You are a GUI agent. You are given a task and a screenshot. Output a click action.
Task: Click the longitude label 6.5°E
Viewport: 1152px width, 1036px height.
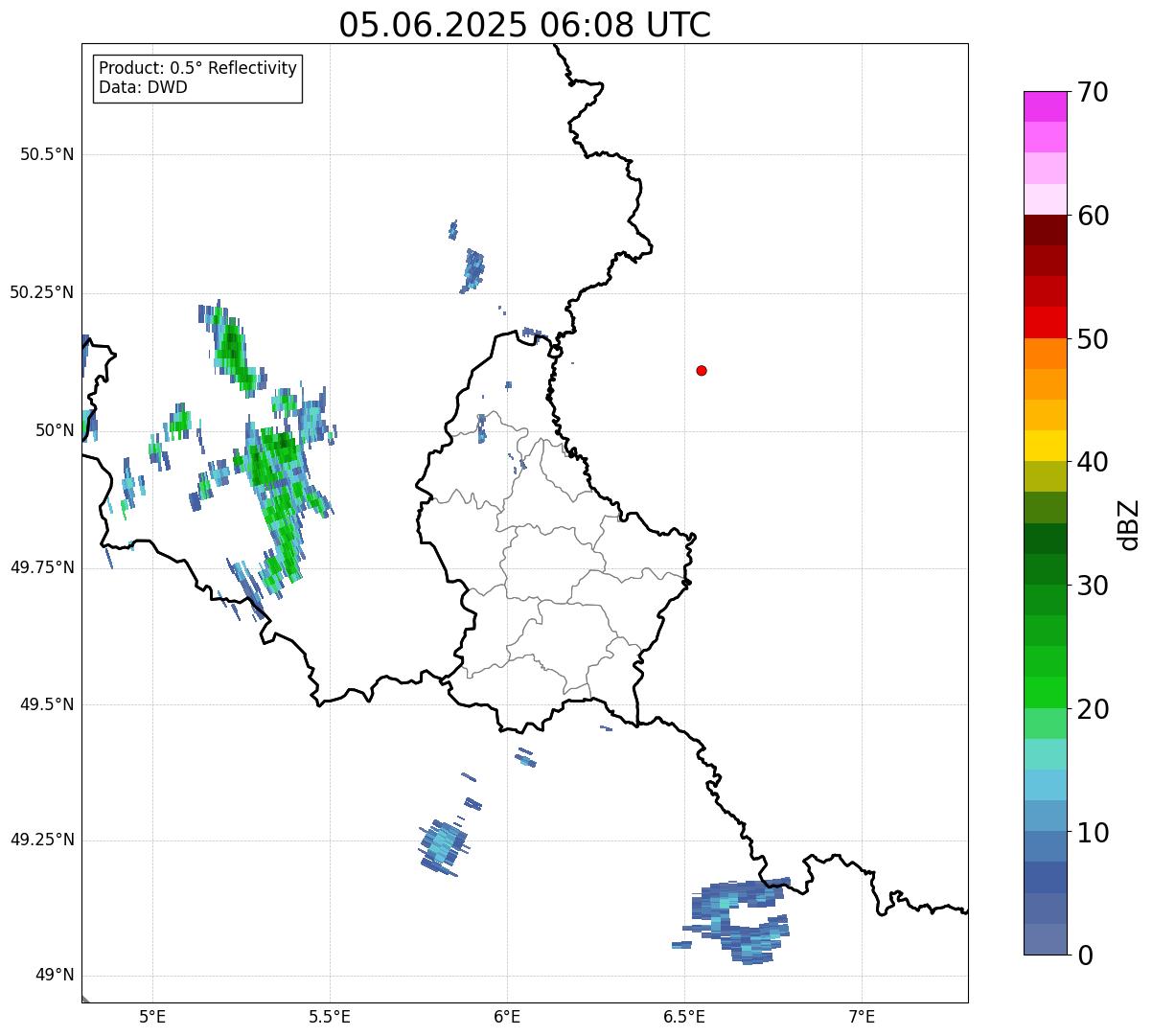point(684,1016)
